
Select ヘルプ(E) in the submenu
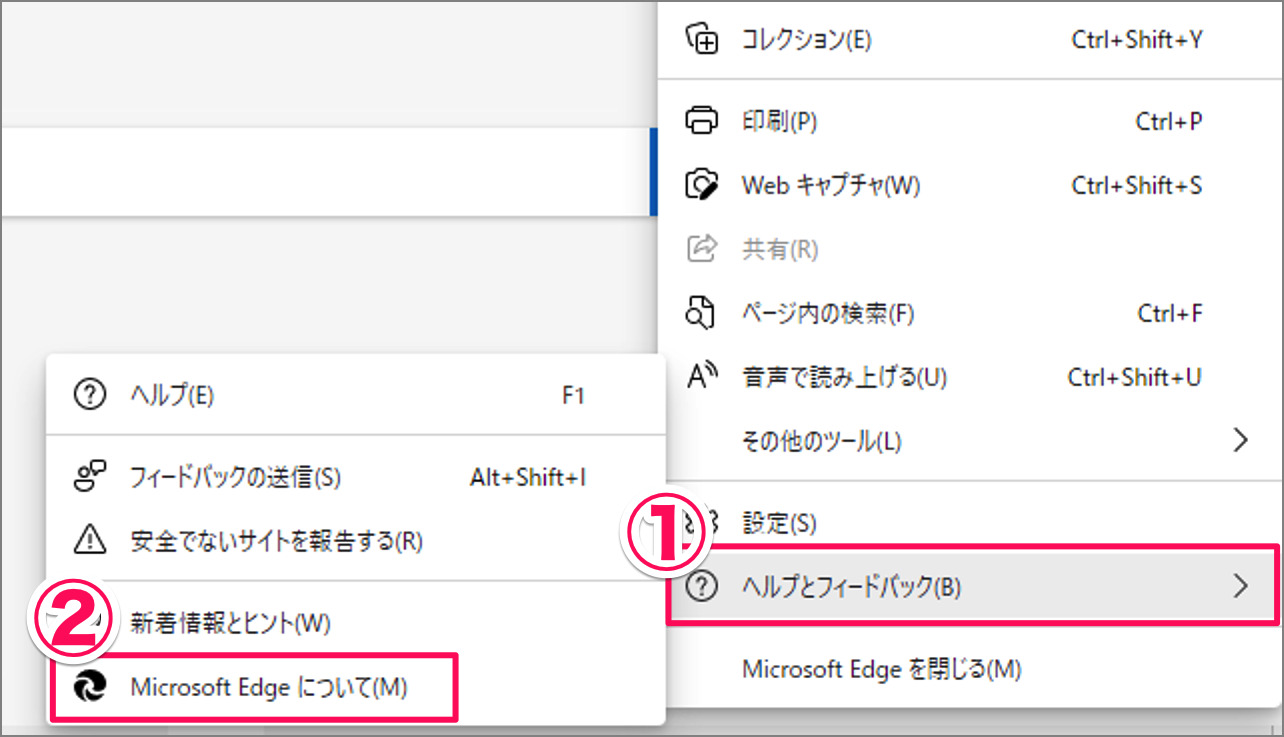tap(356, 395)
